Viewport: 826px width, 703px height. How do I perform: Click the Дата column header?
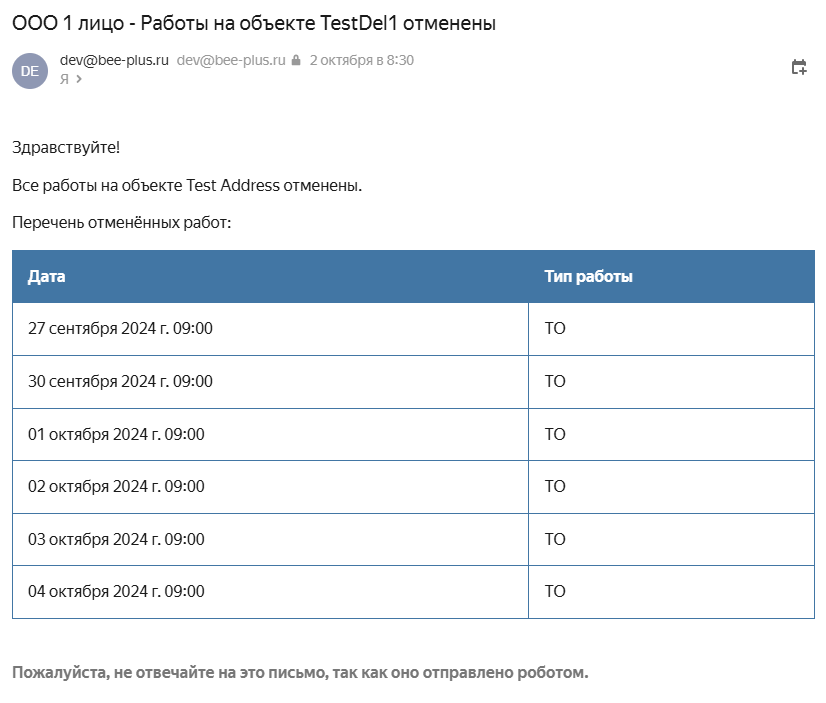pos(47,277)
